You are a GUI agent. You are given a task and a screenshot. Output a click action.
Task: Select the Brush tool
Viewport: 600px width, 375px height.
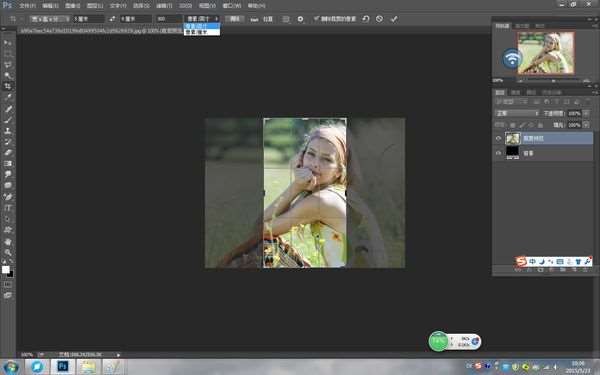point(8,120)
